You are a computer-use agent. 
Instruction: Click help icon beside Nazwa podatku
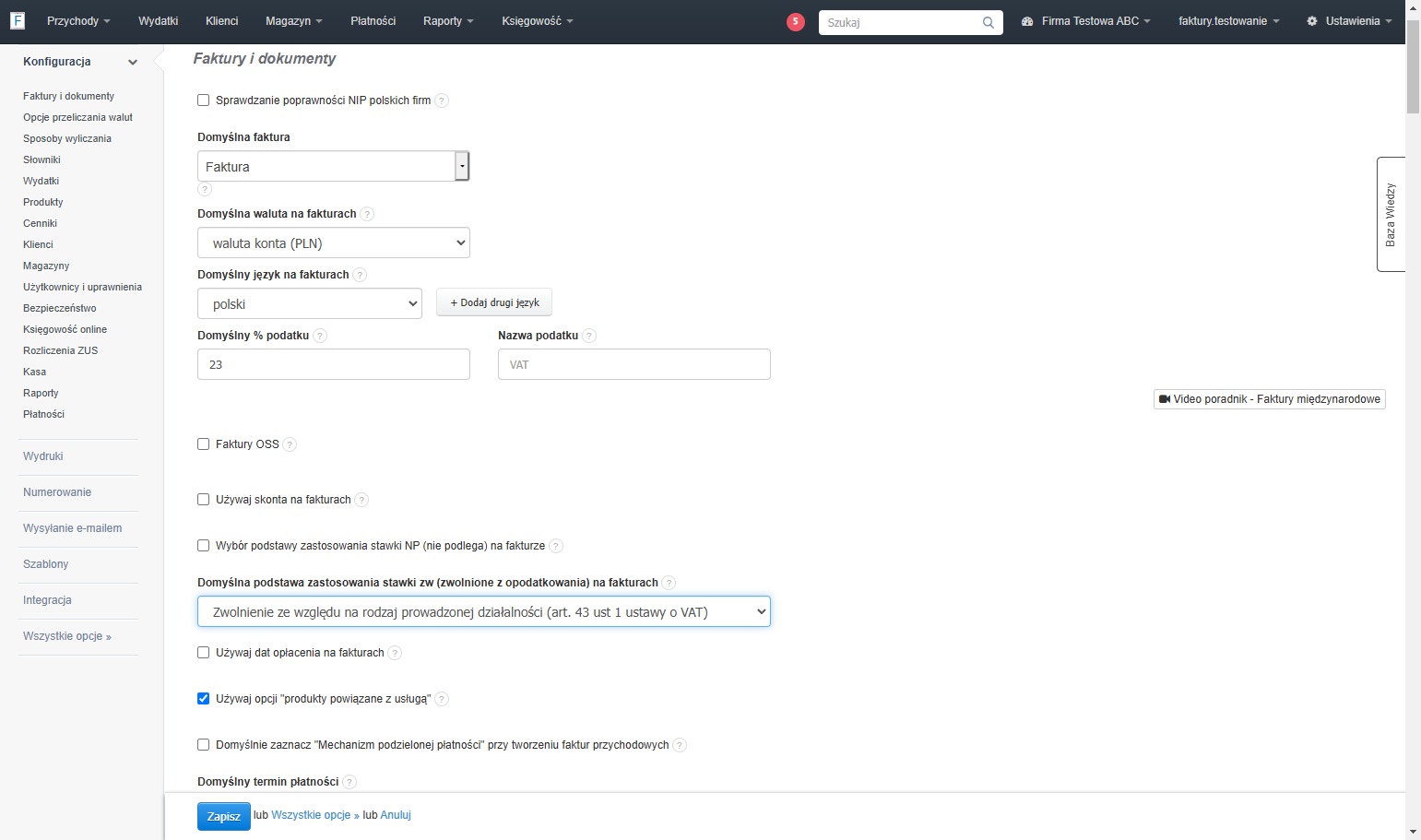coord(589,336)
